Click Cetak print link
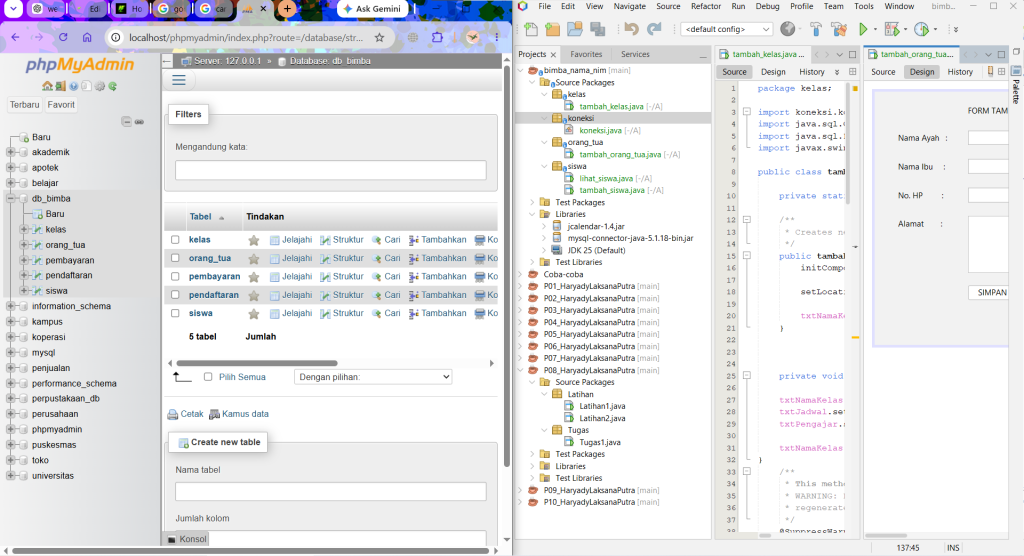The width and height of the screenshot is (1024, 556). pyautogui.click(x=185, y=414)
